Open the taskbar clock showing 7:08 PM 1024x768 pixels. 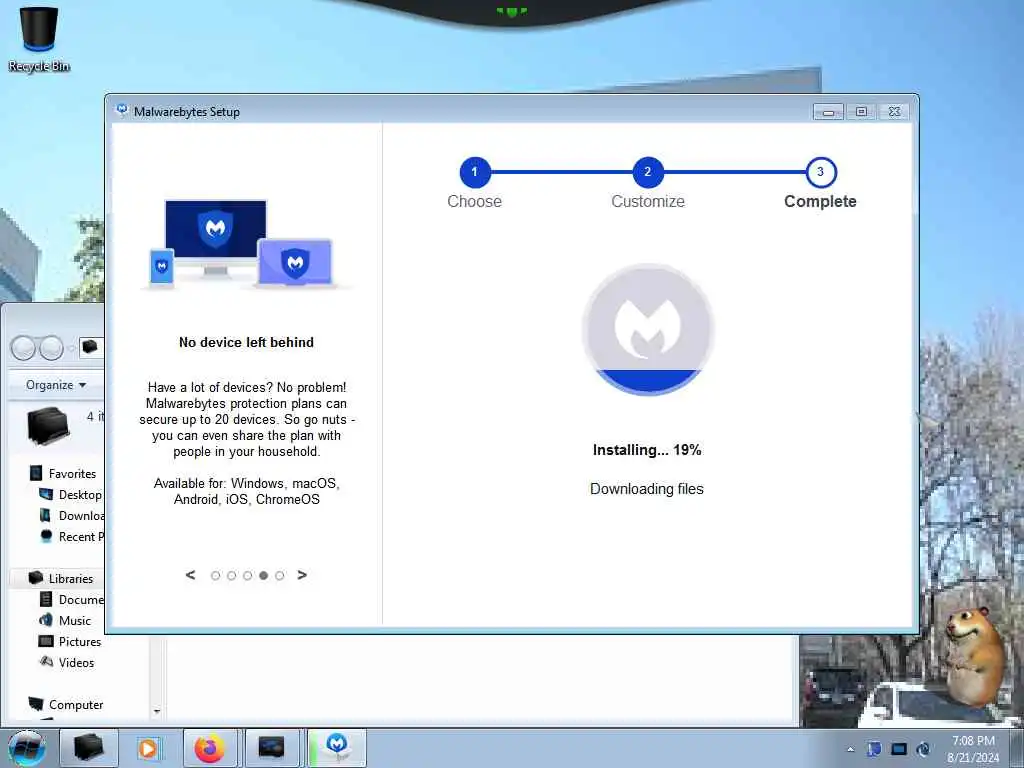(973, 749)
